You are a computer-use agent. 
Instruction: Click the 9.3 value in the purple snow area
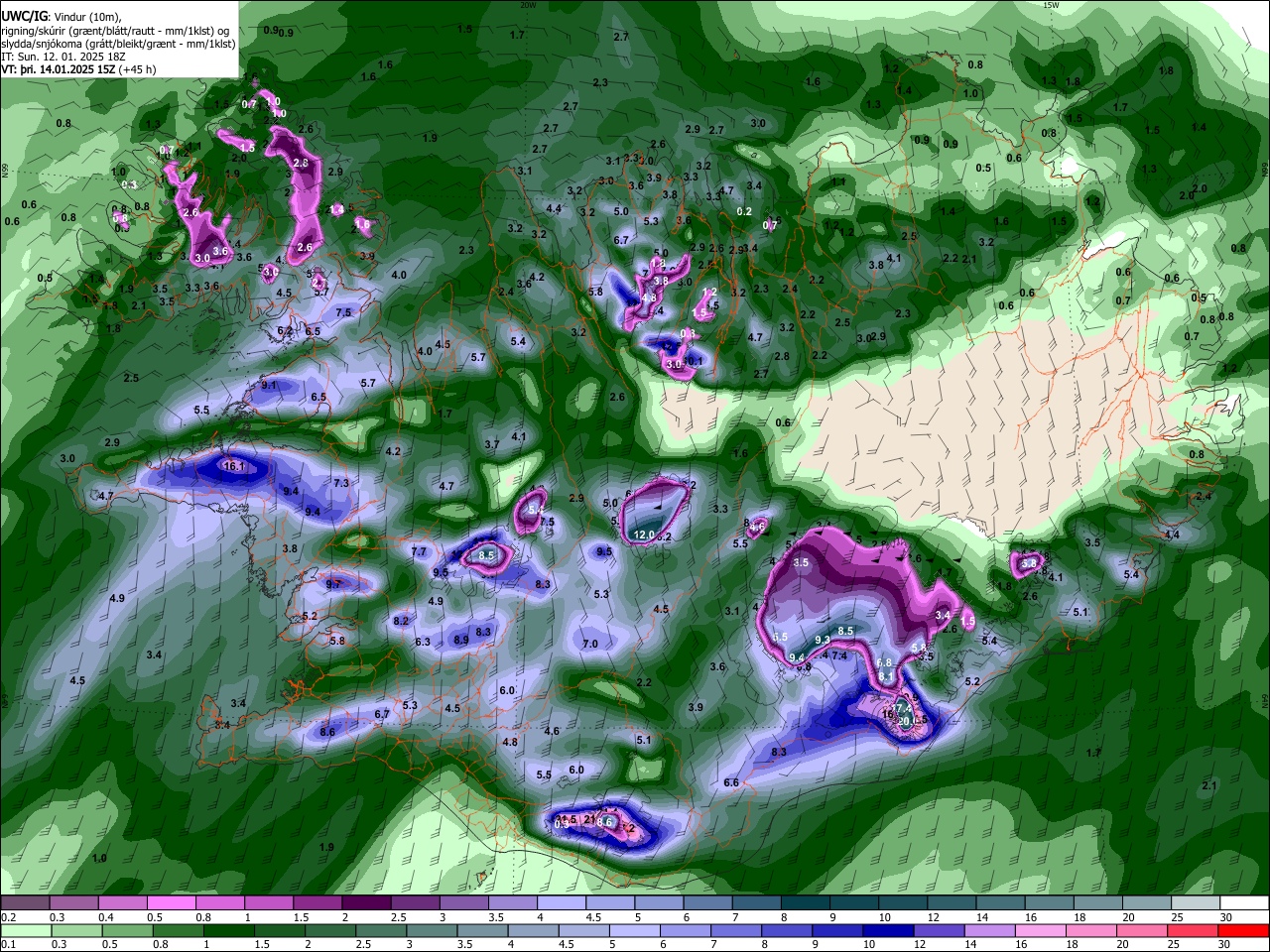[823, 641]
